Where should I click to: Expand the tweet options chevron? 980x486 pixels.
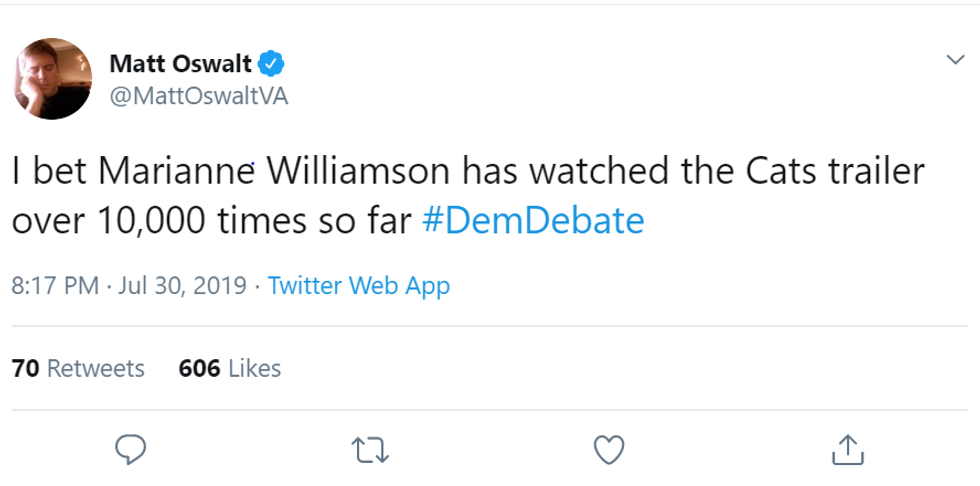click(x=955, y=60)
